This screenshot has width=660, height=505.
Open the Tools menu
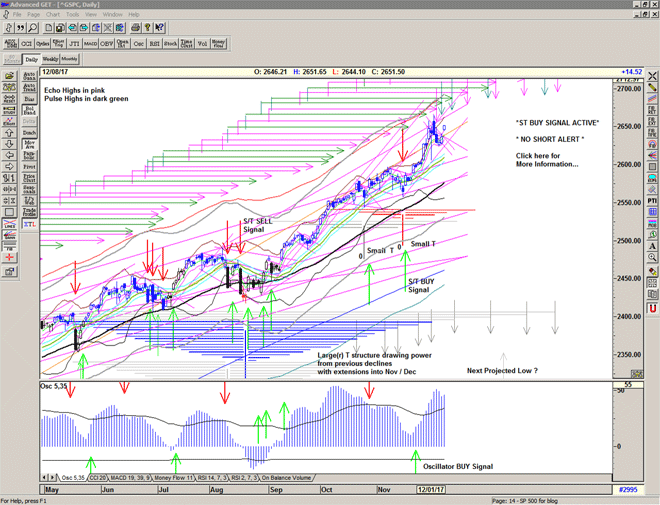[x=72, y=15]
